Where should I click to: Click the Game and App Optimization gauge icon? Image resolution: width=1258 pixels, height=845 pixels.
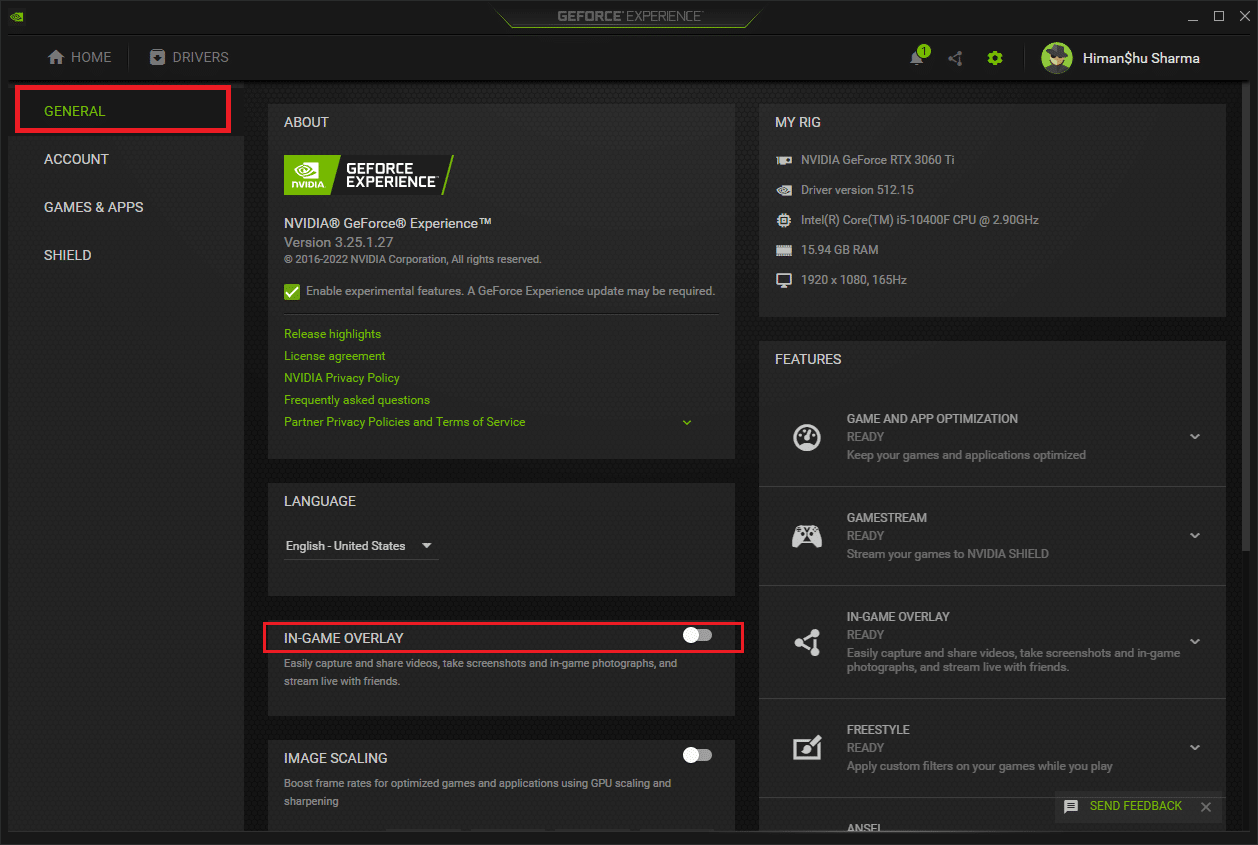tap(807, 437)
